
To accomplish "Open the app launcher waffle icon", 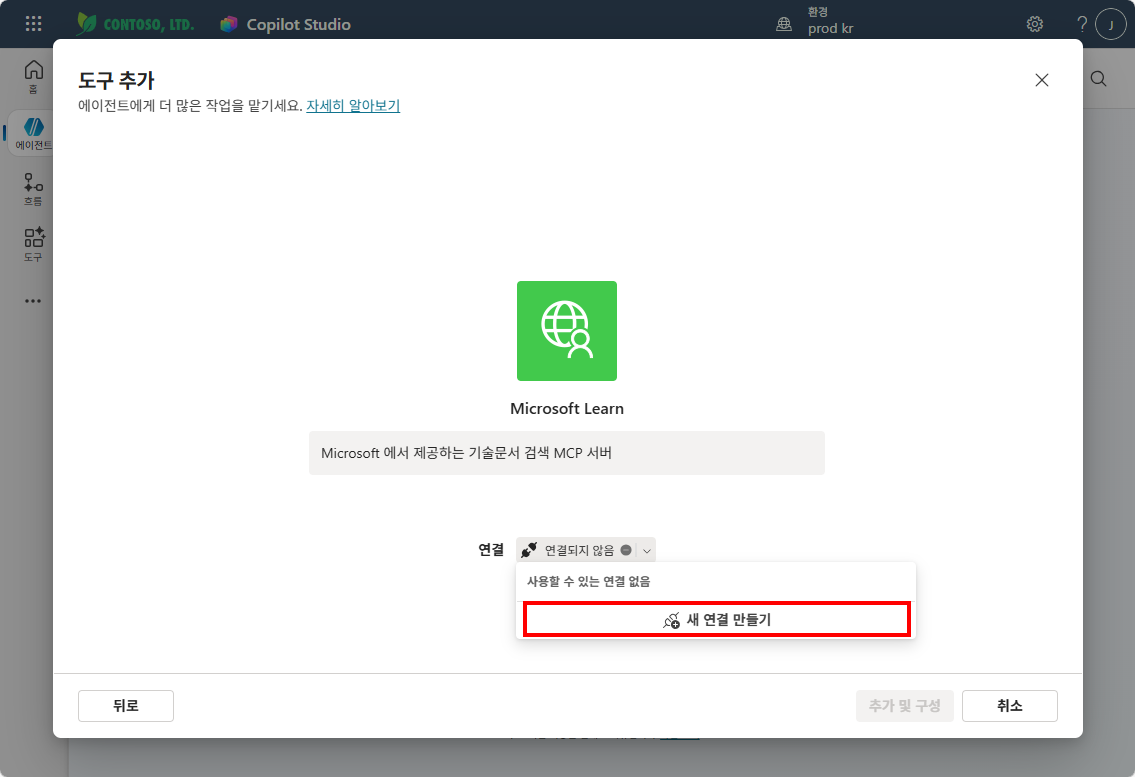I will (x=33, y=24).
